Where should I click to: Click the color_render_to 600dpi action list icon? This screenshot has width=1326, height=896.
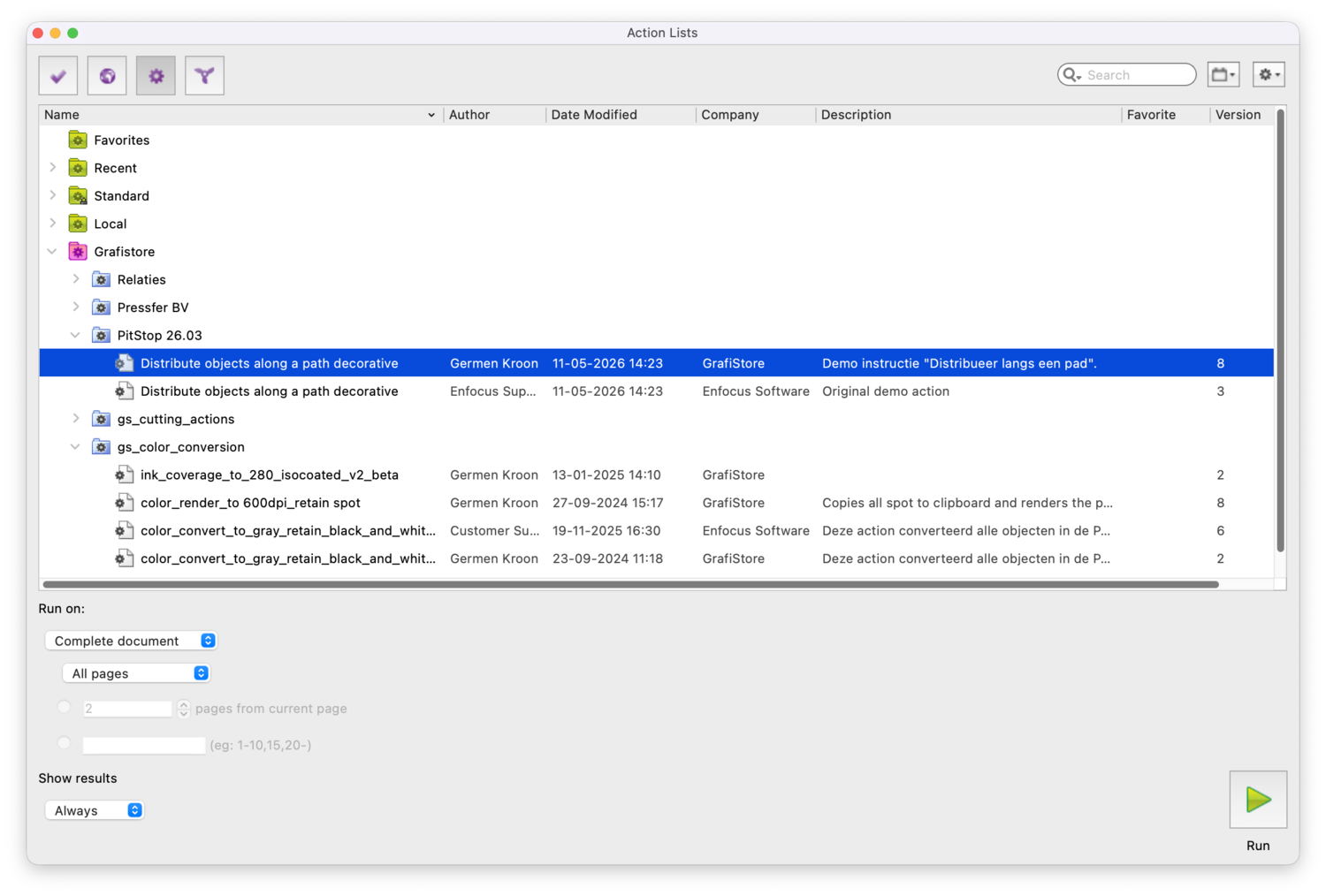[125, 503]
